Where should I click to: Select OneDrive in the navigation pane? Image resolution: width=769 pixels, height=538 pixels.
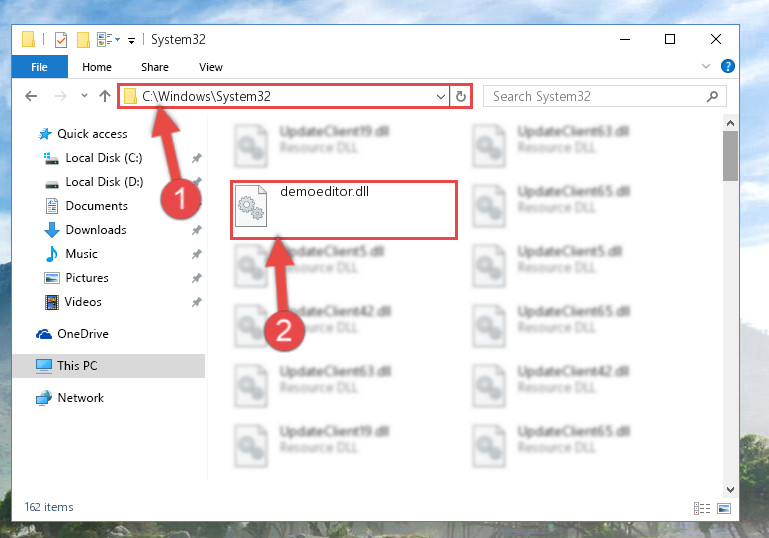tap(83, 334)
